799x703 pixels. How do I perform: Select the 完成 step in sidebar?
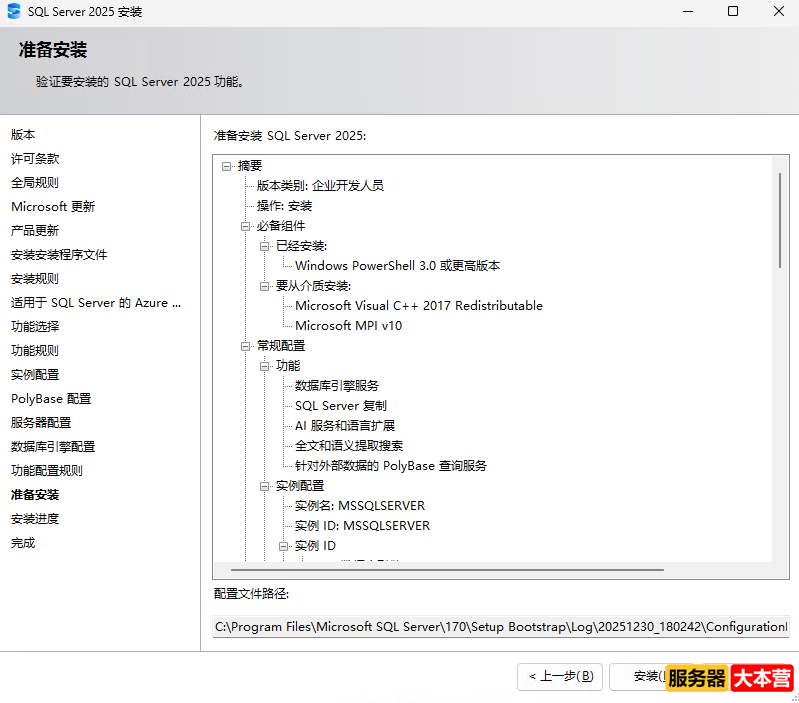coord(23,543)
